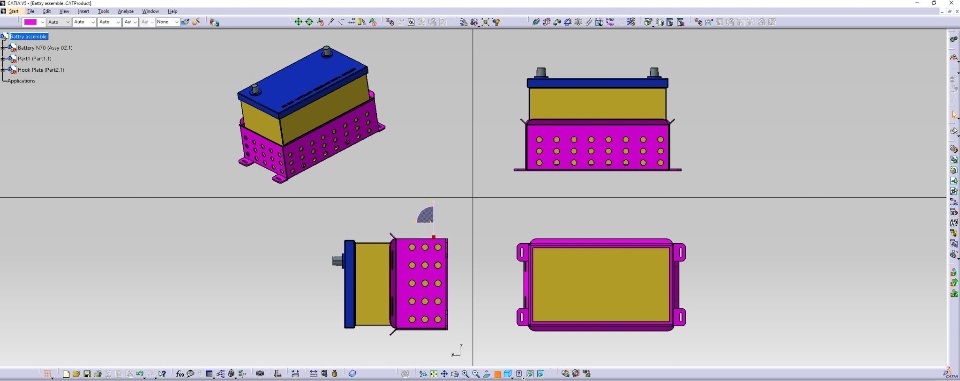Click the New document icon in bottom toolbar

[x=66, y=374]
